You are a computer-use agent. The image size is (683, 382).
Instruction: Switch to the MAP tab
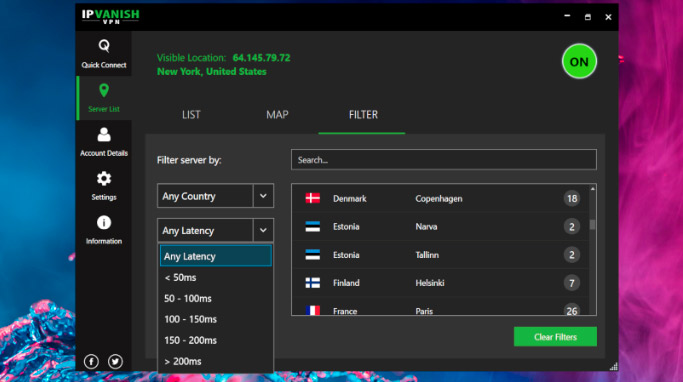(x=277, y=115)
